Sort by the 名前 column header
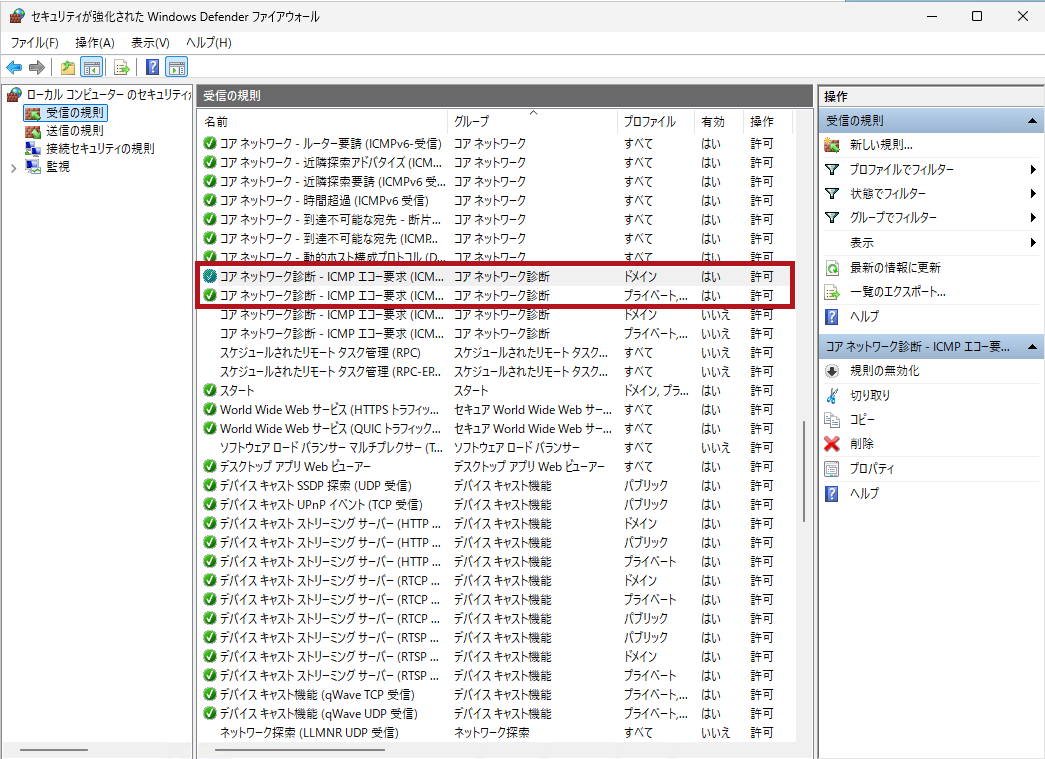 click(323, 121)
